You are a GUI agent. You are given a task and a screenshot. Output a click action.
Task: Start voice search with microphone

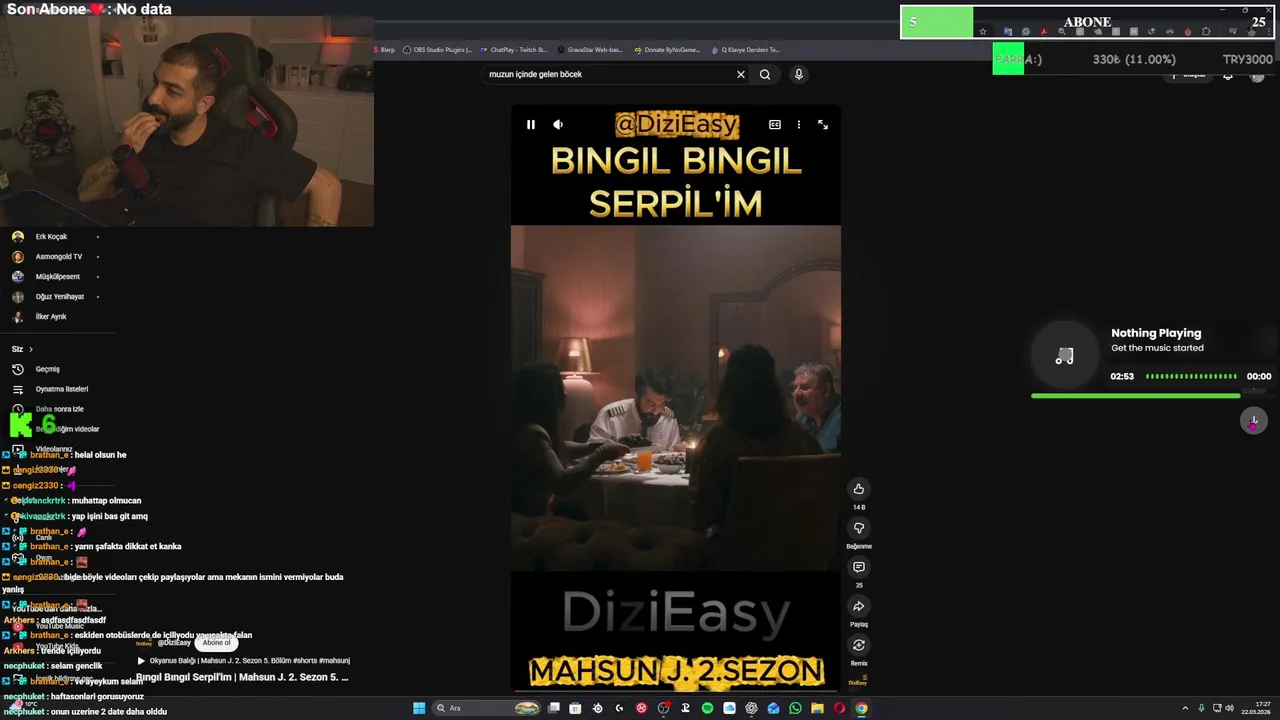pyautogui.click(x=798, y=74)
